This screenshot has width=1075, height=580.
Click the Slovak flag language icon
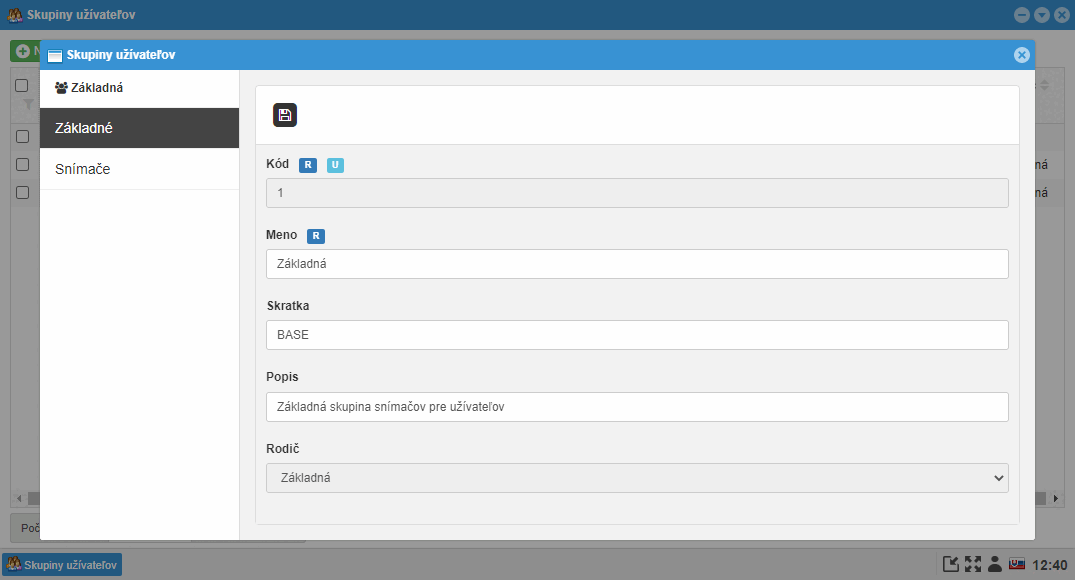point(1017,564)
